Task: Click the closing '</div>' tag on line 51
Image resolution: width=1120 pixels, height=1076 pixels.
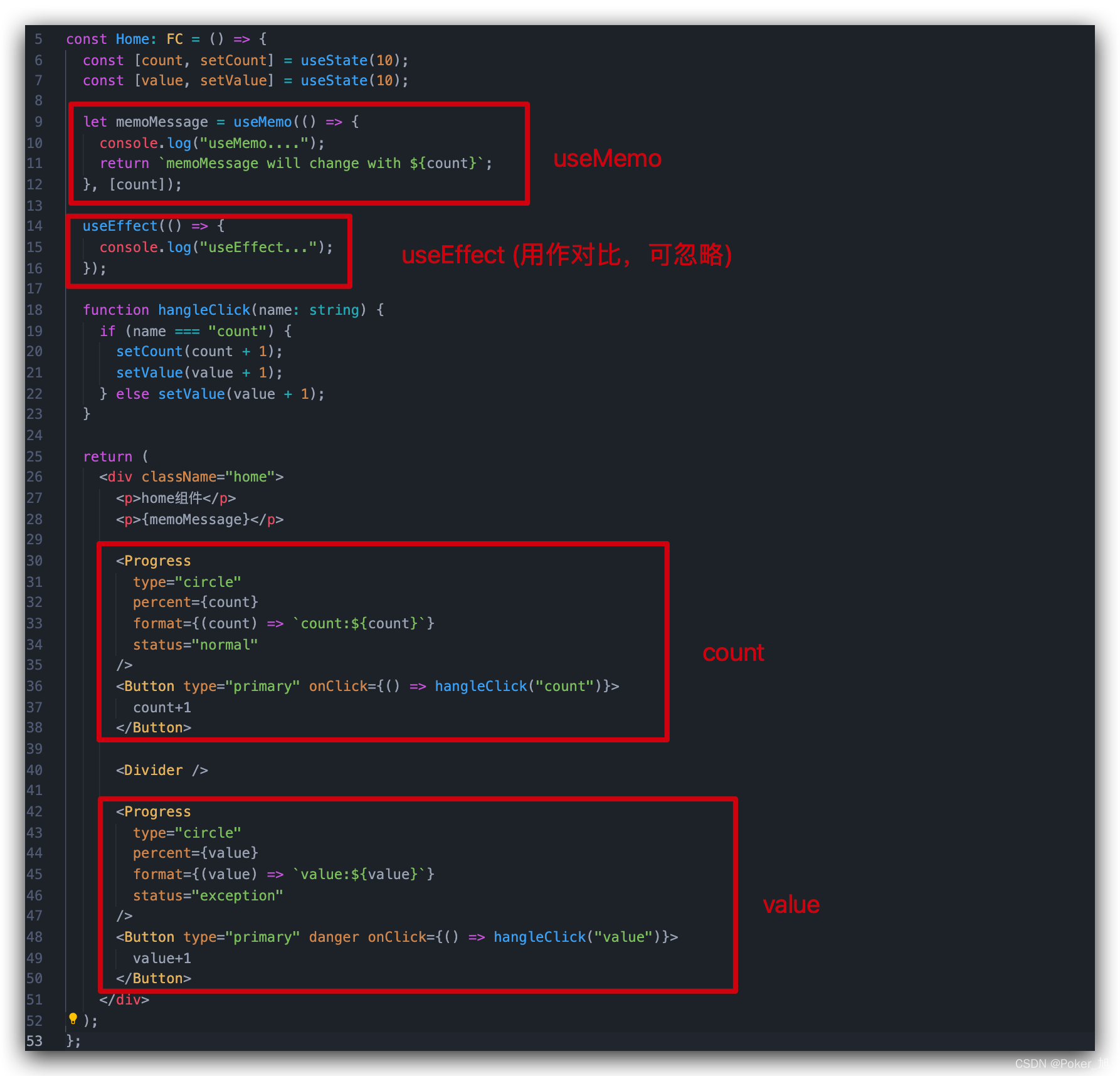Action: tap(124, 1000)
